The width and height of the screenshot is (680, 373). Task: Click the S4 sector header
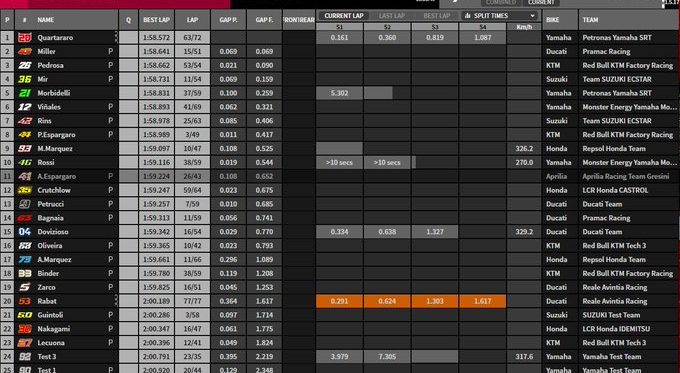(x=483, y=27)
